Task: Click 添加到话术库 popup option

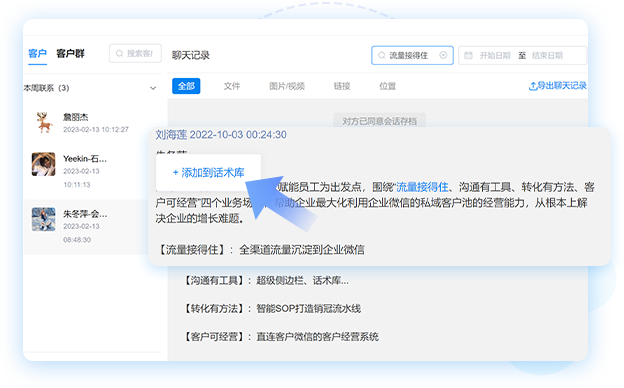Action: [209, 172]
